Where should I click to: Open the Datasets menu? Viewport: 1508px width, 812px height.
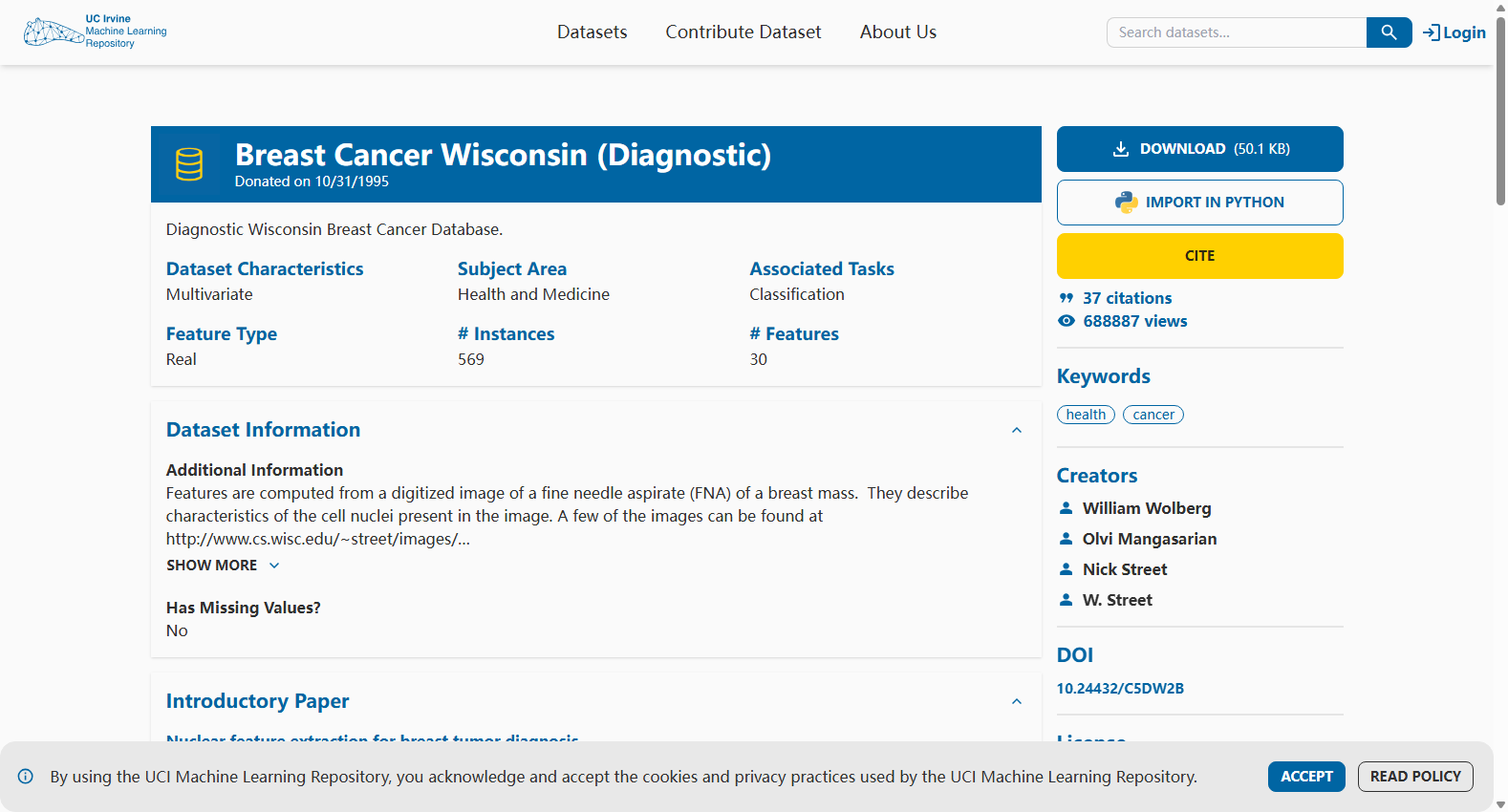(592, 32)
